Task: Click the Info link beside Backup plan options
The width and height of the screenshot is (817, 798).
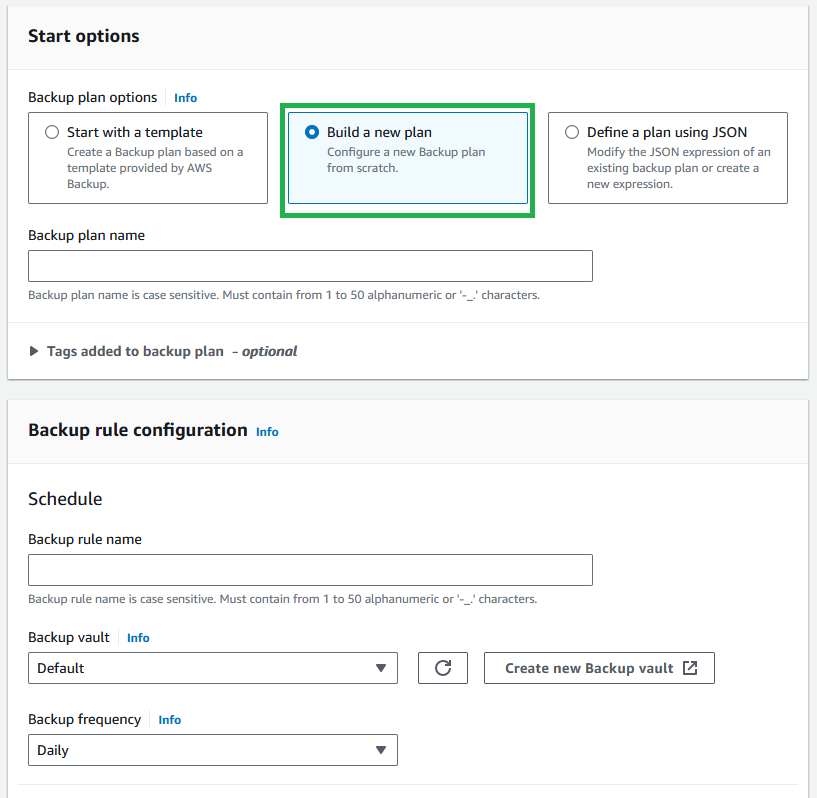Action: tap(185, 98)
